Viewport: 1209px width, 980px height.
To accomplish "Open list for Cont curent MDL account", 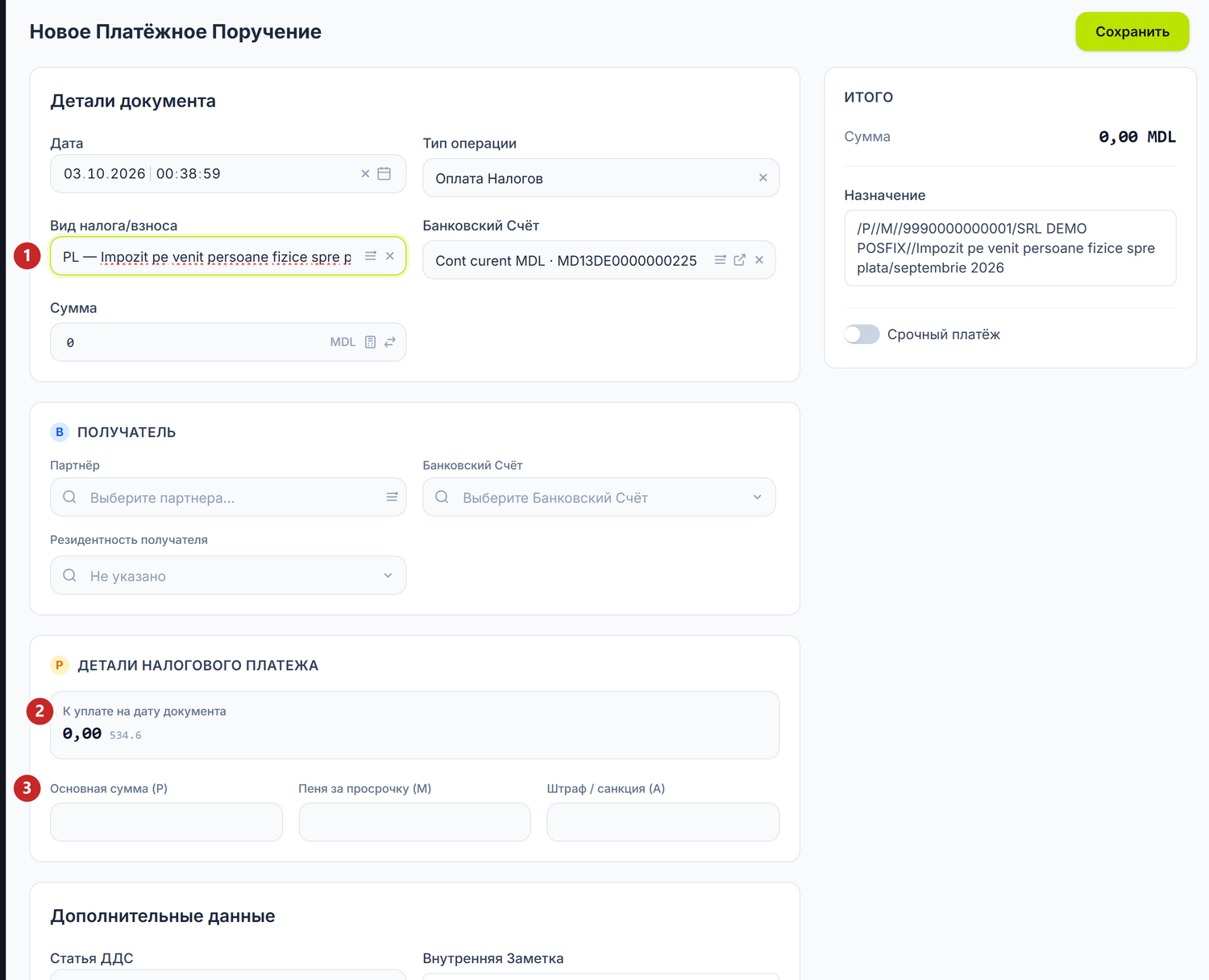I will [721, 260].
